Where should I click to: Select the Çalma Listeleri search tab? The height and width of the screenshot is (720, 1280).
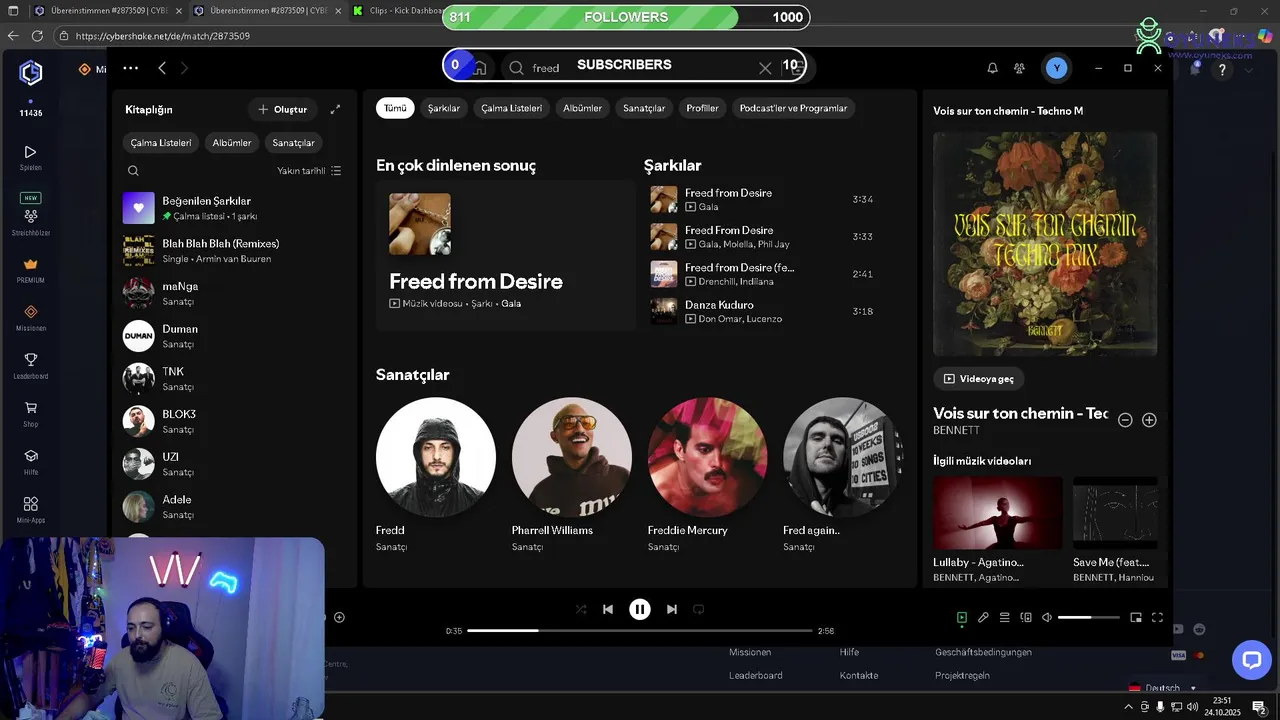[x=511, y=108]
